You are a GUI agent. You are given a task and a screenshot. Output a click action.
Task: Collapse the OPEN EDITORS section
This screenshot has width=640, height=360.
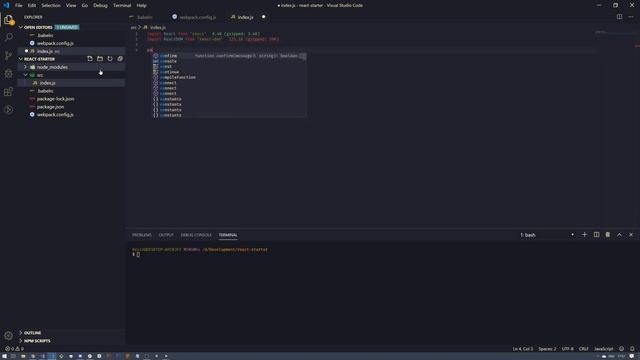(x=21, y=27)
